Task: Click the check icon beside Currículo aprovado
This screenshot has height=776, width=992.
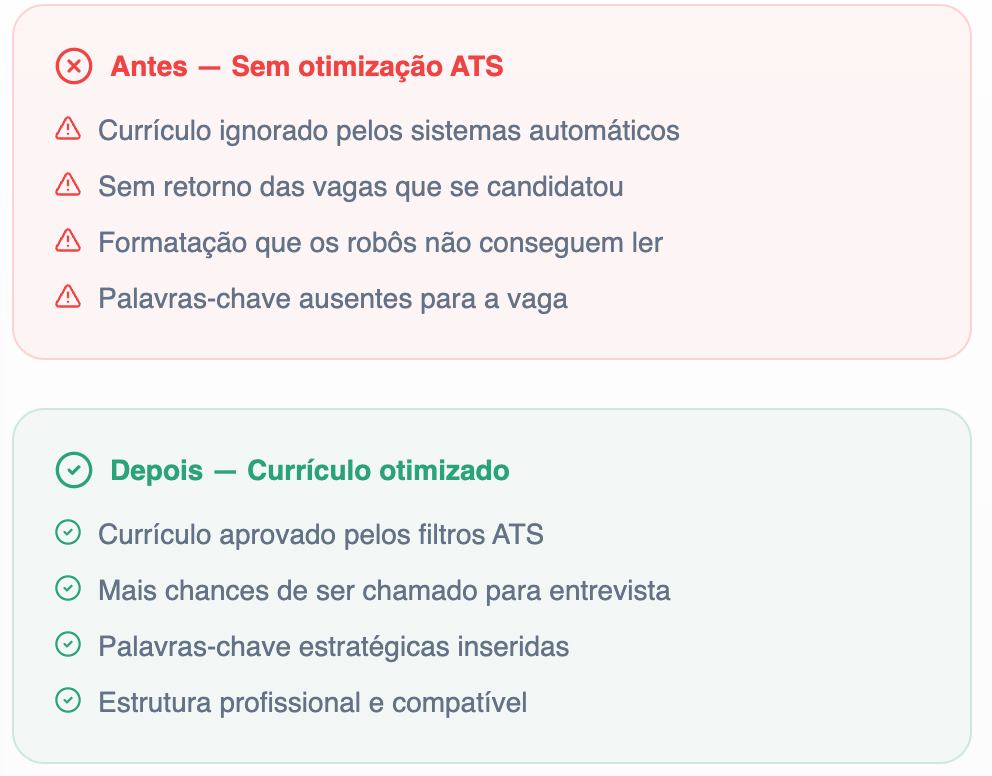Action: point(67,533)
